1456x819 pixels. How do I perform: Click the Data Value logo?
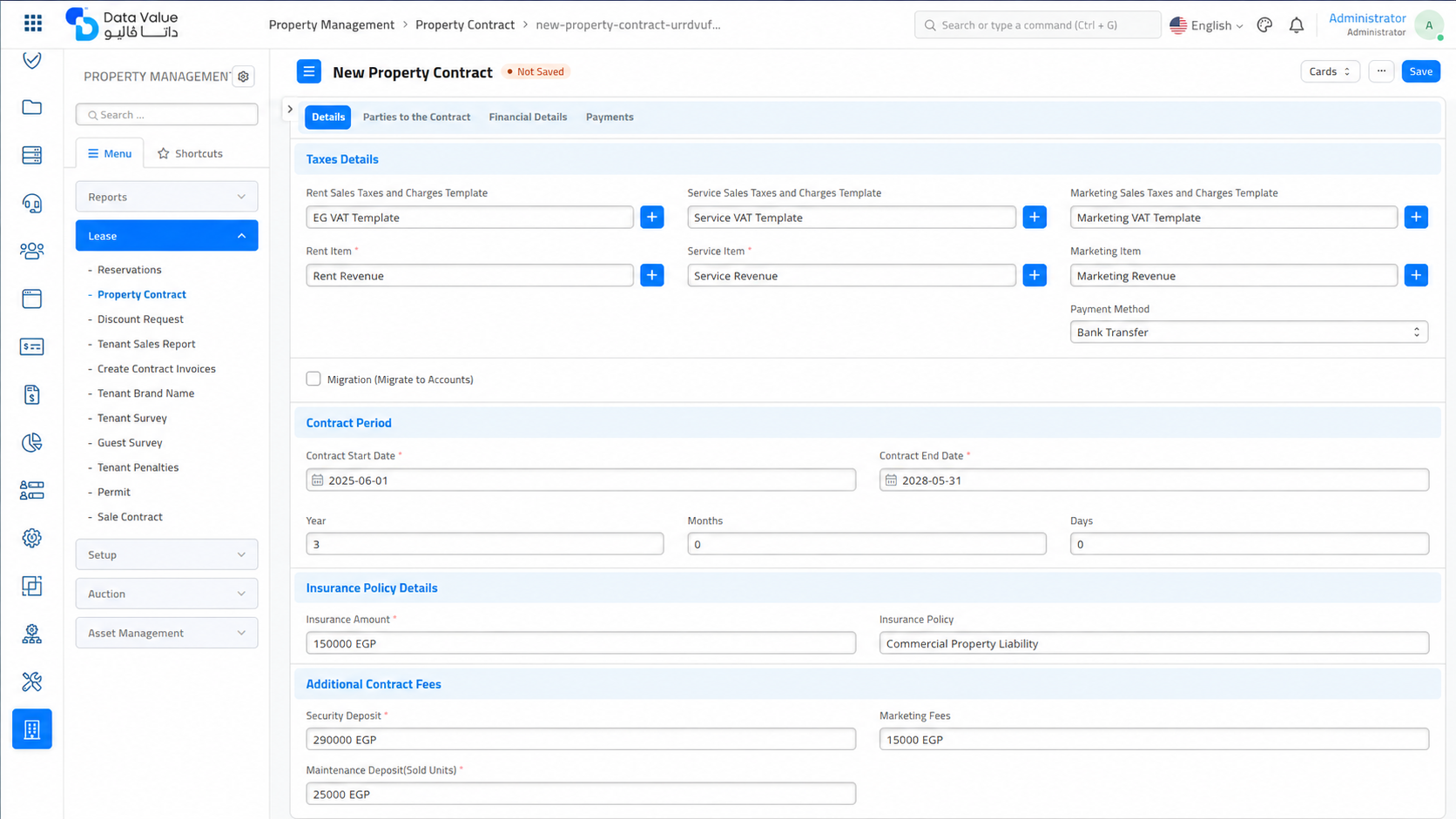[x=122, y=24]
